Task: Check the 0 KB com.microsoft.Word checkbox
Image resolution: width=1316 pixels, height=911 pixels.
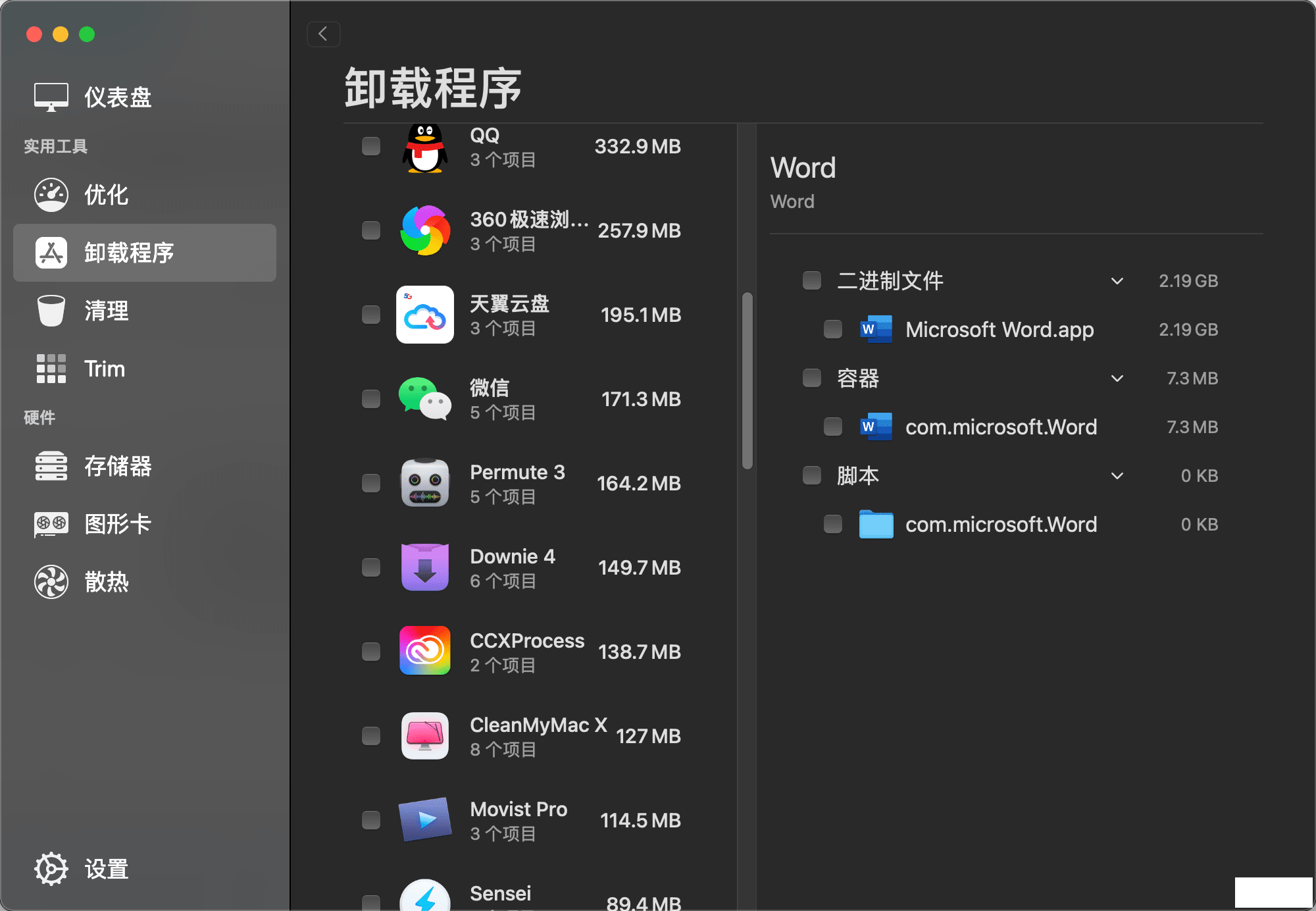Action: click(833, 524)
